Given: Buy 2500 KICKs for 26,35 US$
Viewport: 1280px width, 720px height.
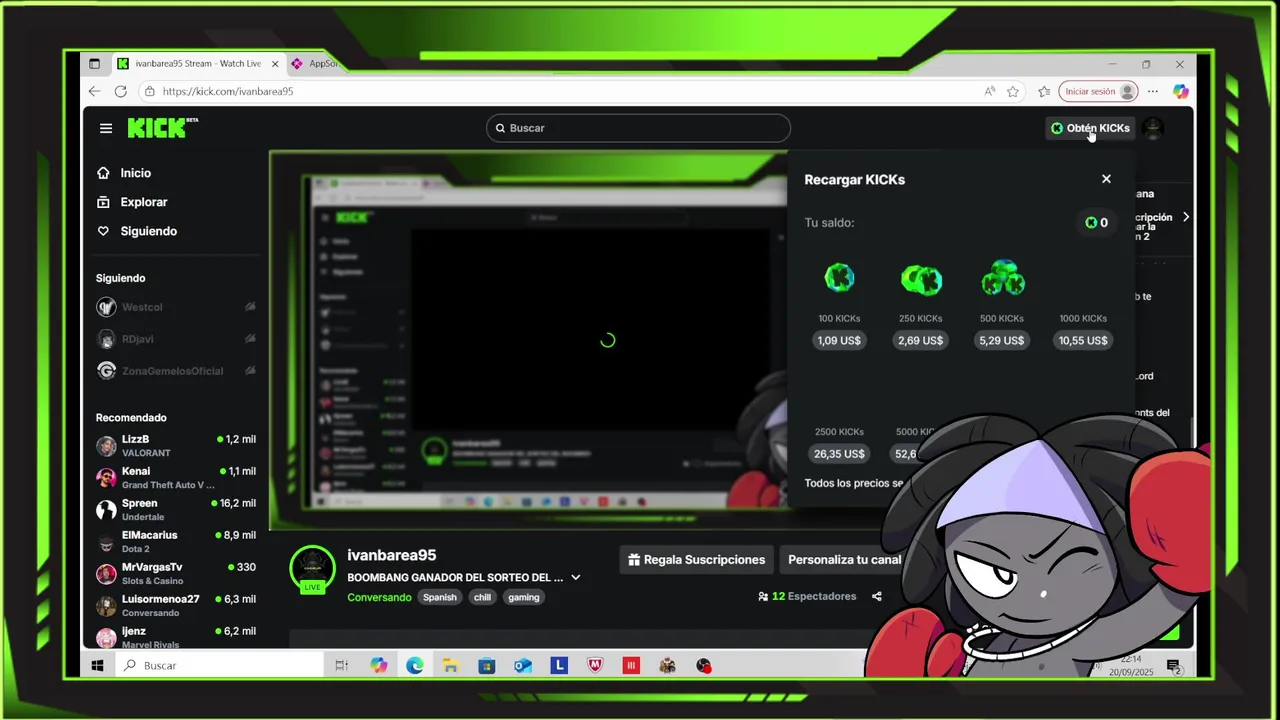Looking at the screenshot, I should click(839, 454).
